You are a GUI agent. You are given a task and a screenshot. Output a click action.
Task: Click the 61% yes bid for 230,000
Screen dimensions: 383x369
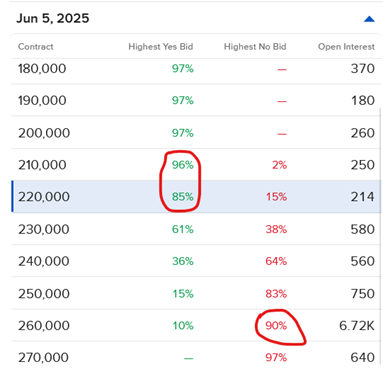183,229
